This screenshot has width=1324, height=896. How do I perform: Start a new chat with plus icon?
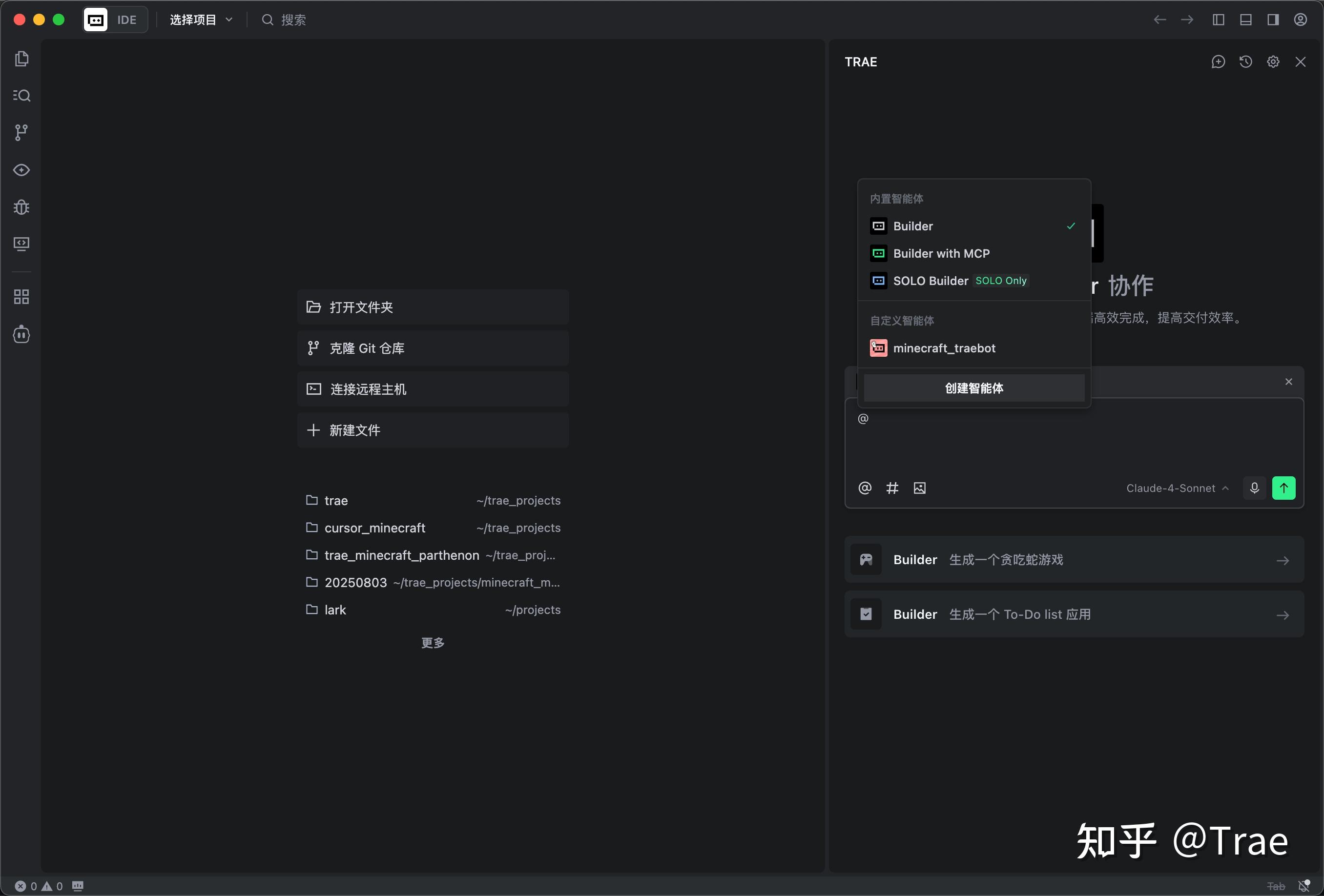coord(1218,61)
